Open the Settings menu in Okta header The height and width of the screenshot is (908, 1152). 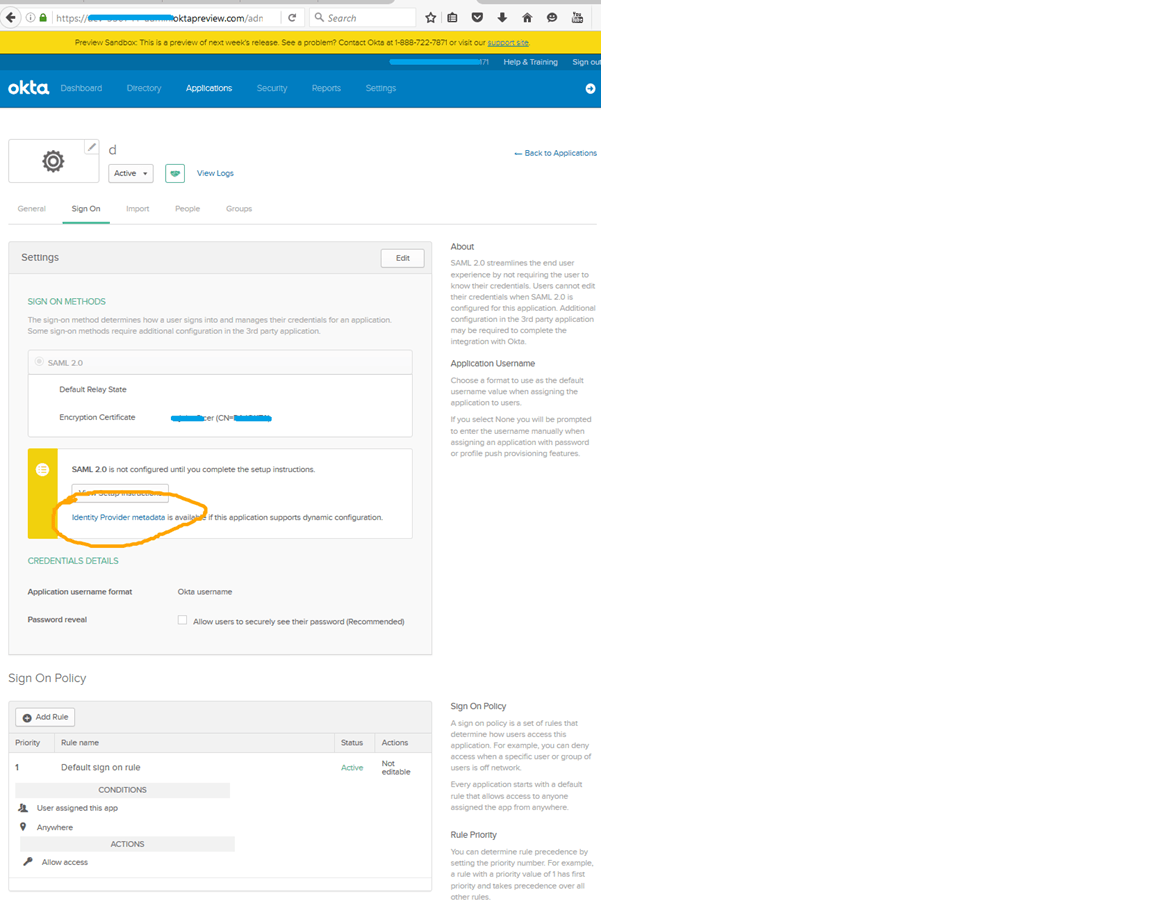point(381,88)
